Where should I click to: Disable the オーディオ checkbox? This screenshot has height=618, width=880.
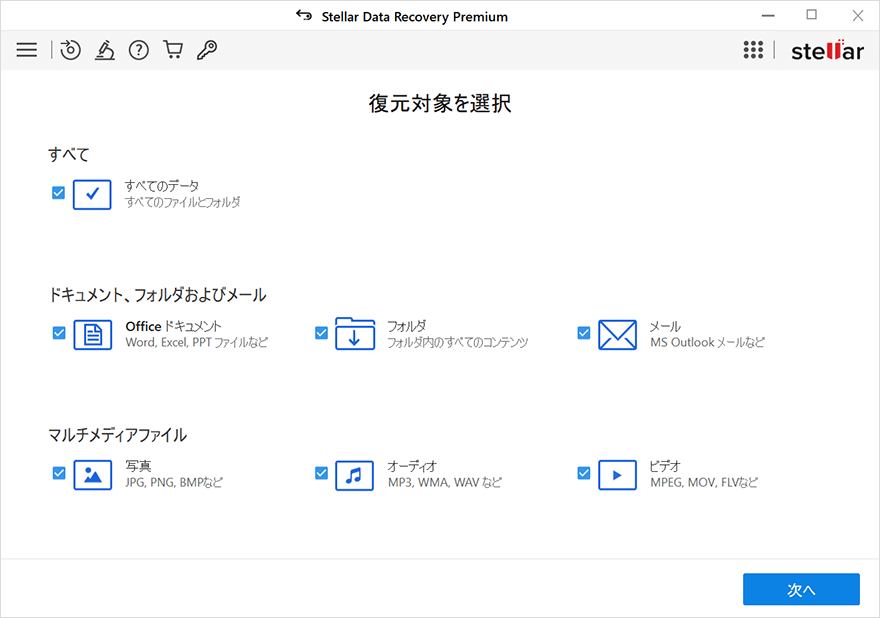(x=321, y=473)
